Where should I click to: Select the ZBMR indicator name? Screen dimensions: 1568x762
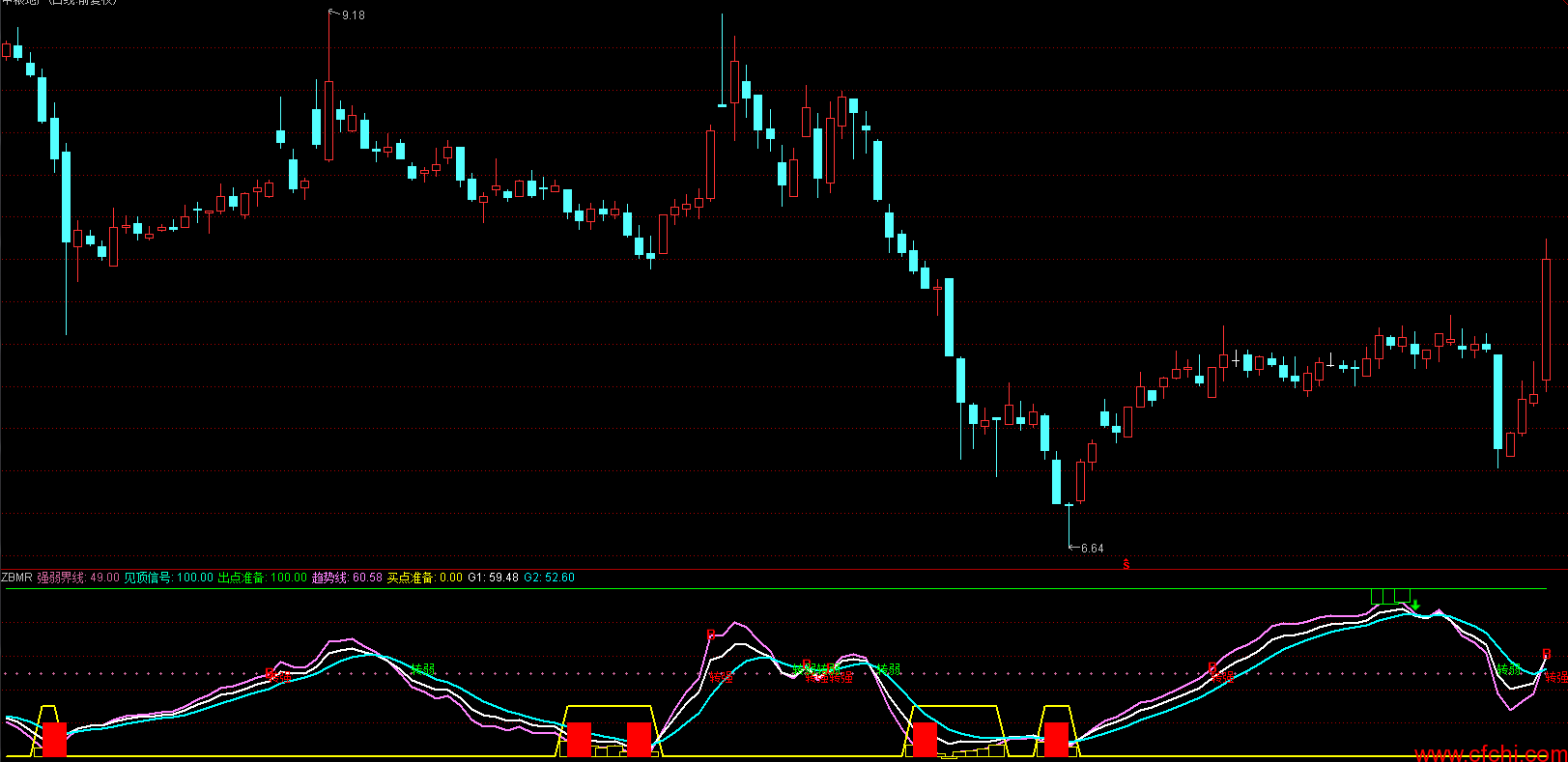pyautogui.click(x=17, y=578)
